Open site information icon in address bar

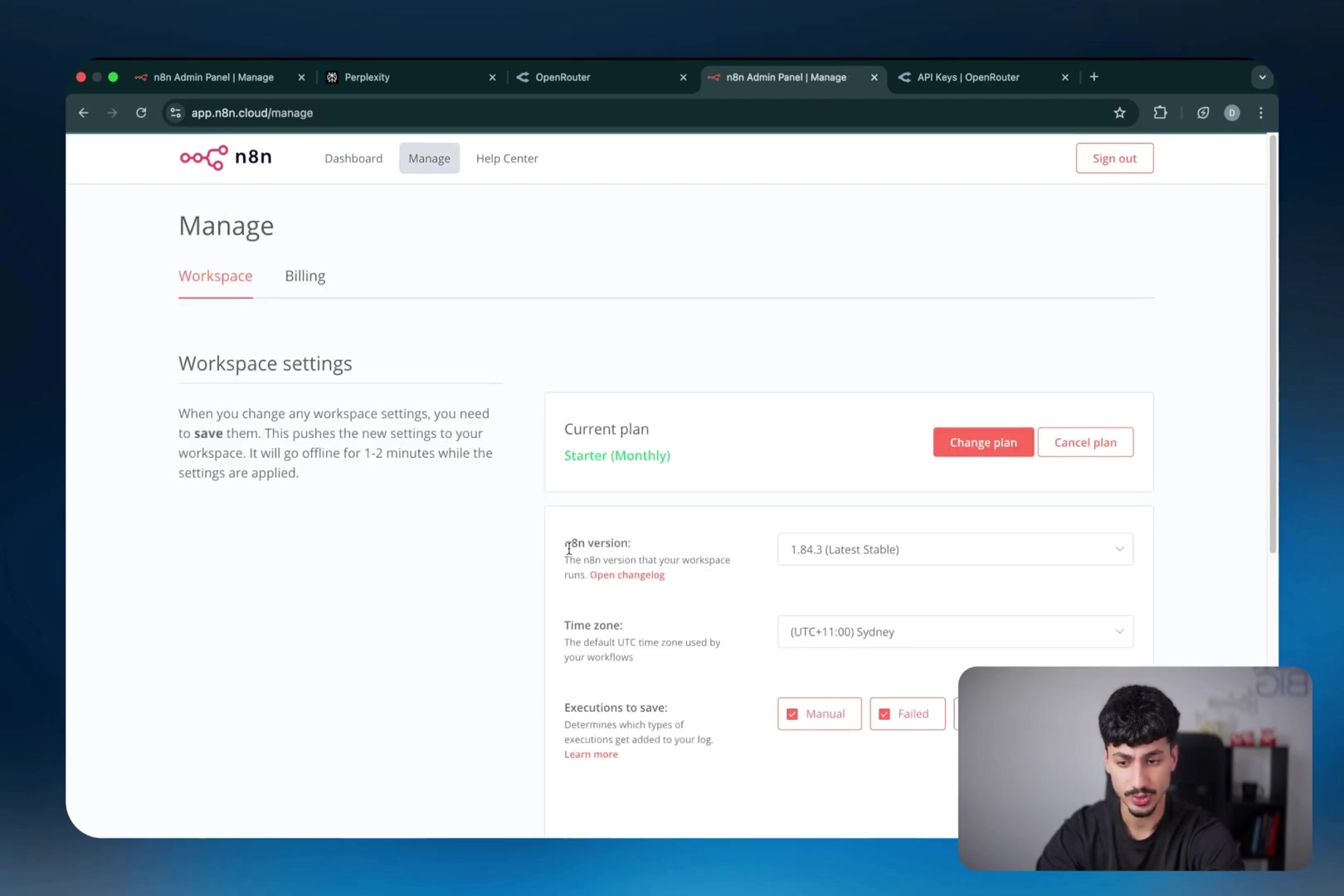click(x=175, y=113)
